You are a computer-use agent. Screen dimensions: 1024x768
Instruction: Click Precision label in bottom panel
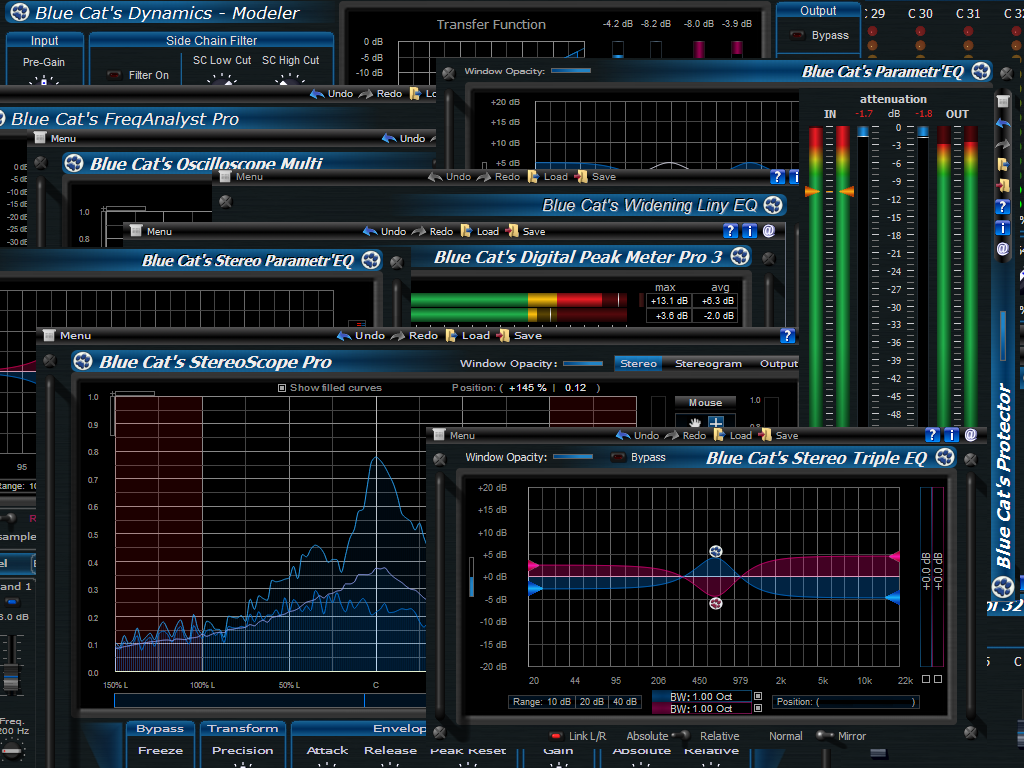242,750
